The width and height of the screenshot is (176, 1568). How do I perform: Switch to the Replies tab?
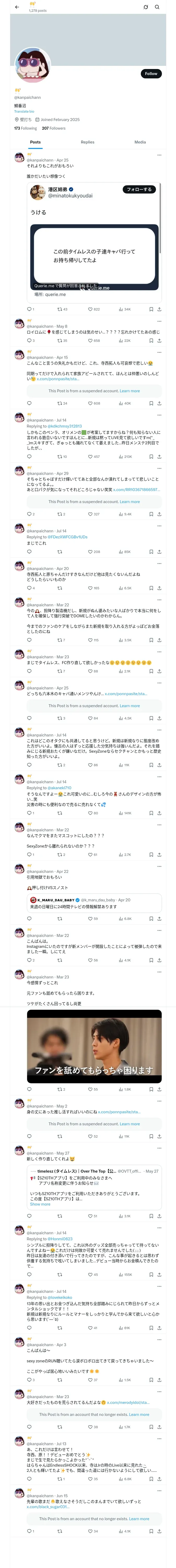tap(87, 142)
